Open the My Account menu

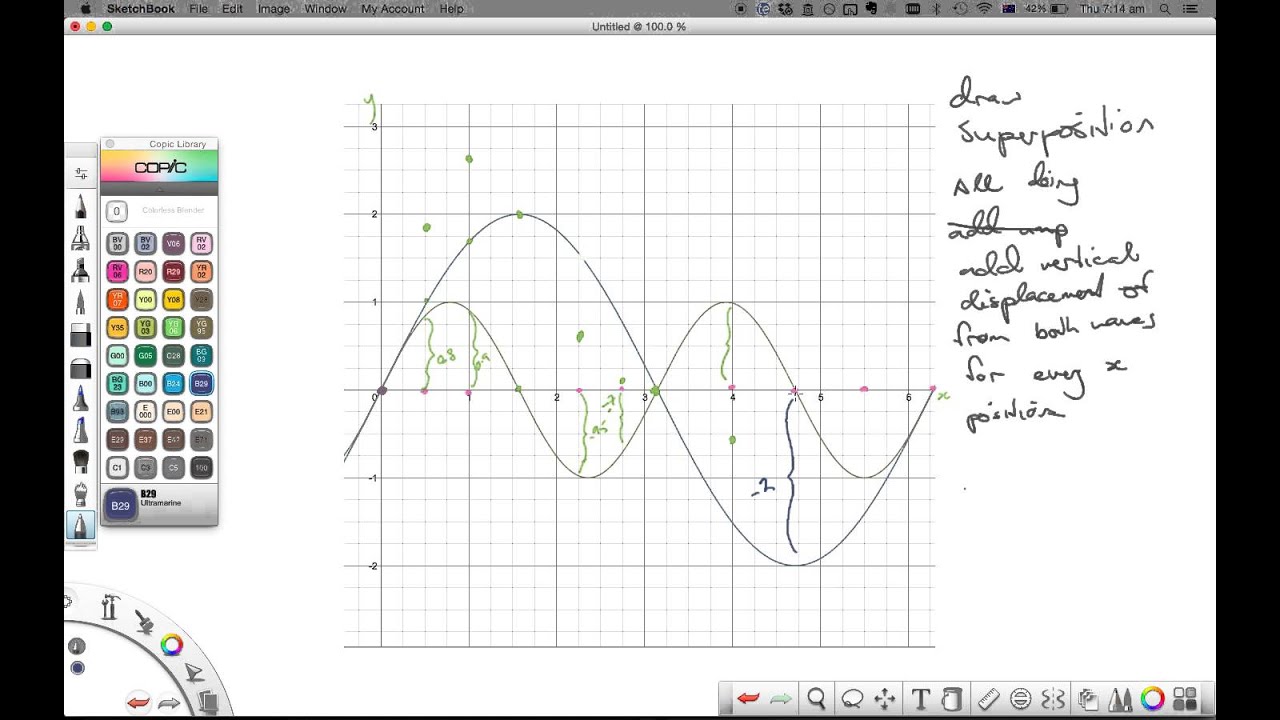click(393, 9)
